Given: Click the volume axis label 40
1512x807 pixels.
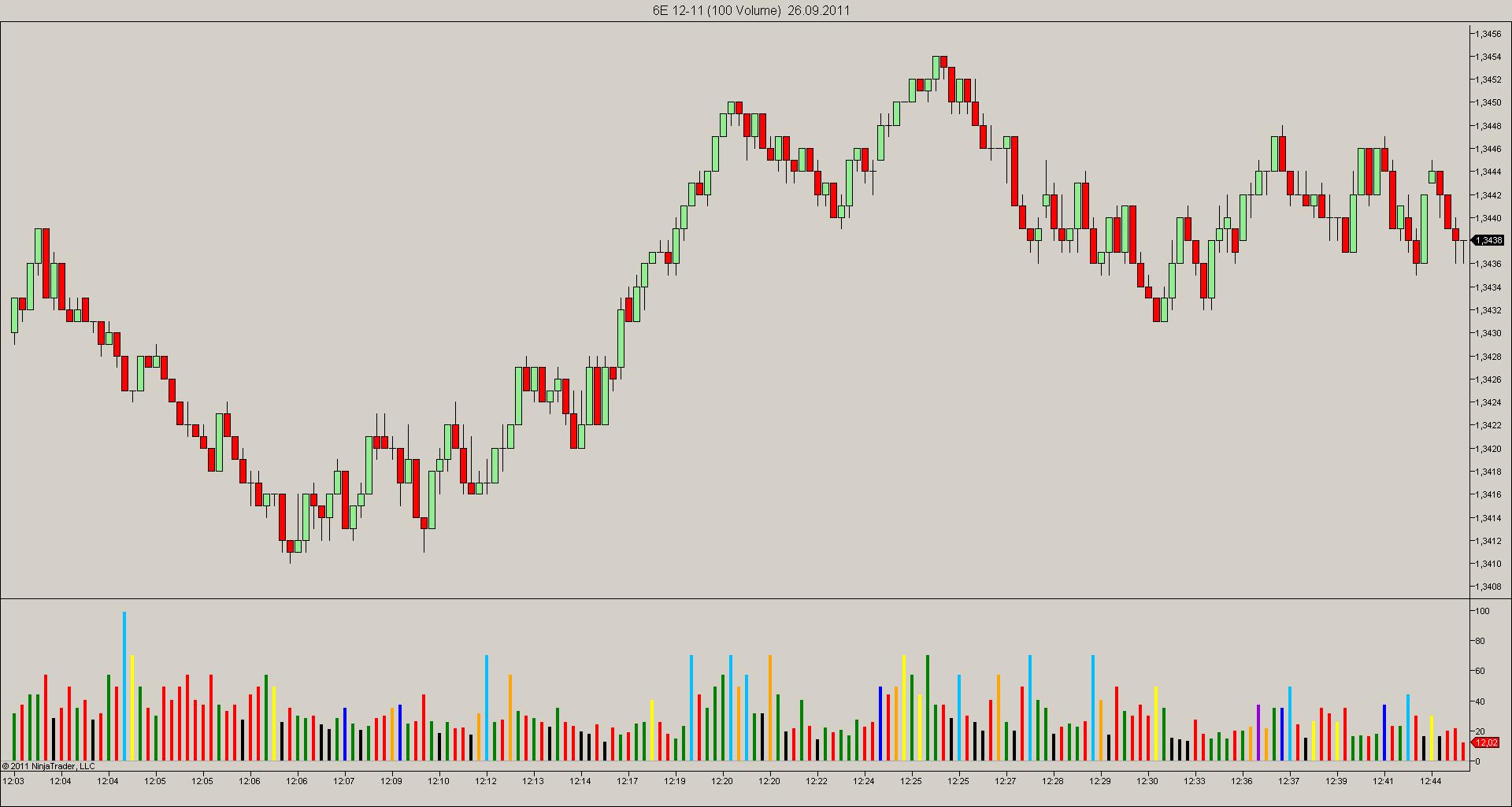Looking at the screenshot, I should 1480,701.
